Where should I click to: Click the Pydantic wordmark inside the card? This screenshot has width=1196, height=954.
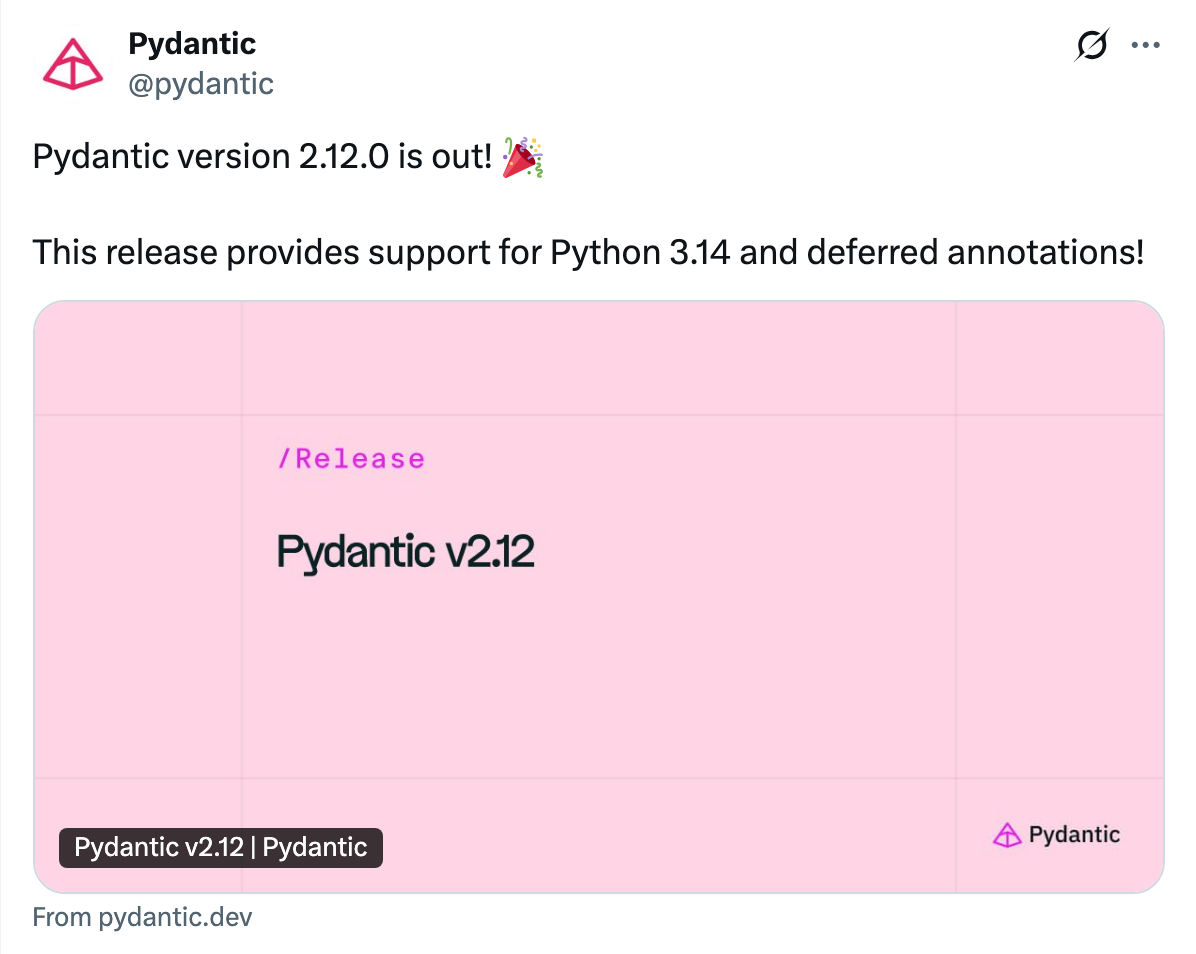[1074, 835]
